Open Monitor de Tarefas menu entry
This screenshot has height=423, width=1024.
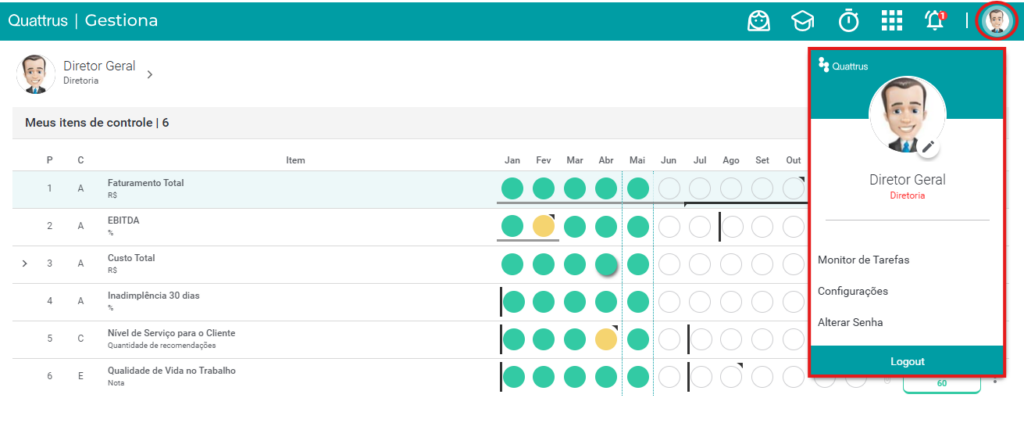863,260
